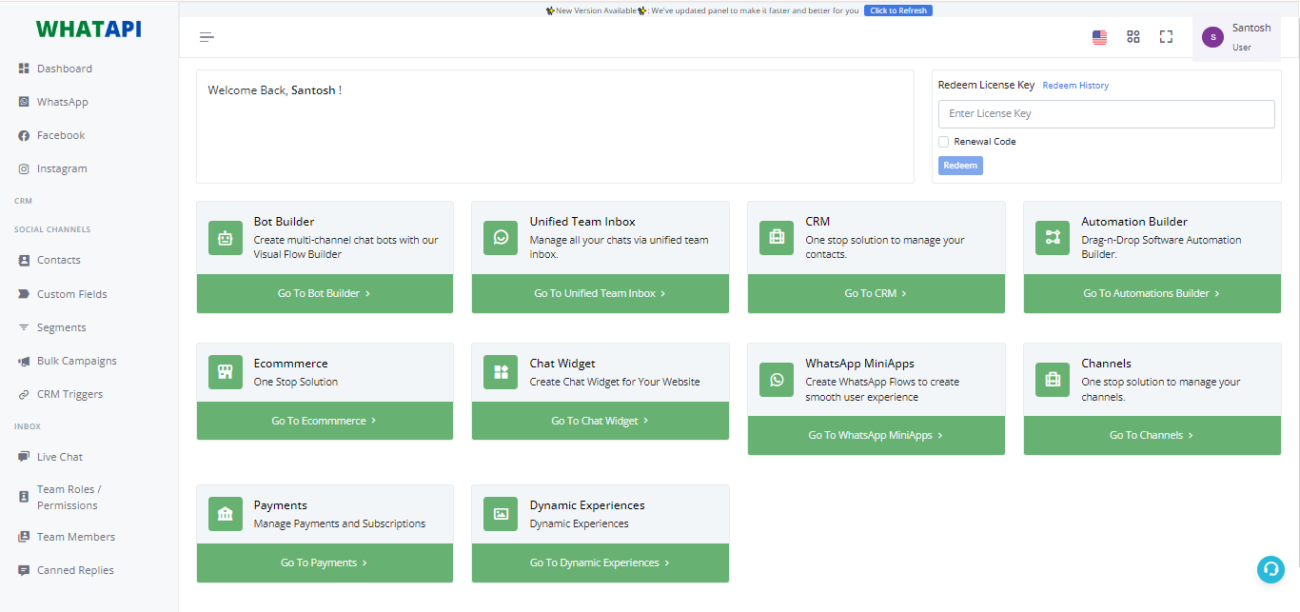This screenshot has height=612, width=1300.
Task: Open Dashboard from the sidebar
Action: 64,69
